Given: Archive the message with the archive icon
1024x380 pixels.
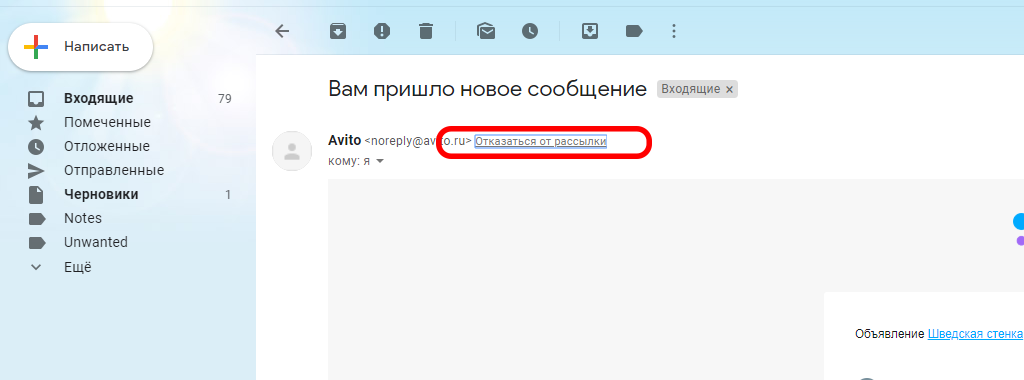Looking at the screenshot, I should [338, 31].
